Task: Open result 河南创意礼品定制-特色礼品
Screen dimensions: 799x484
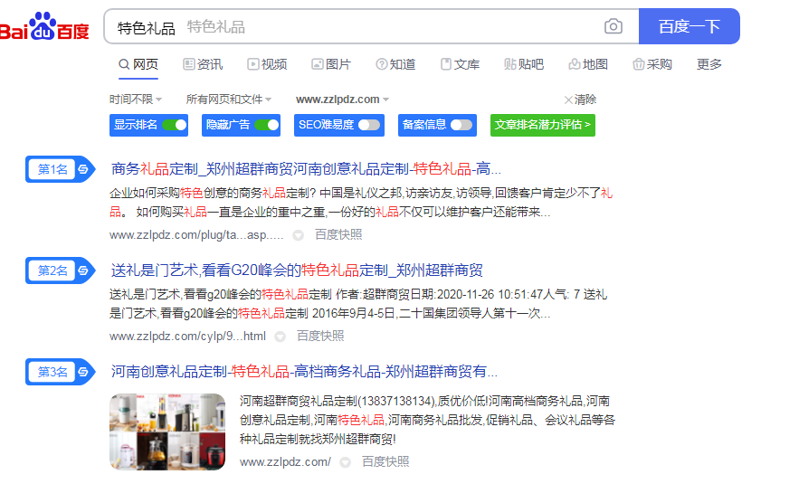Action: click(304, 371)
